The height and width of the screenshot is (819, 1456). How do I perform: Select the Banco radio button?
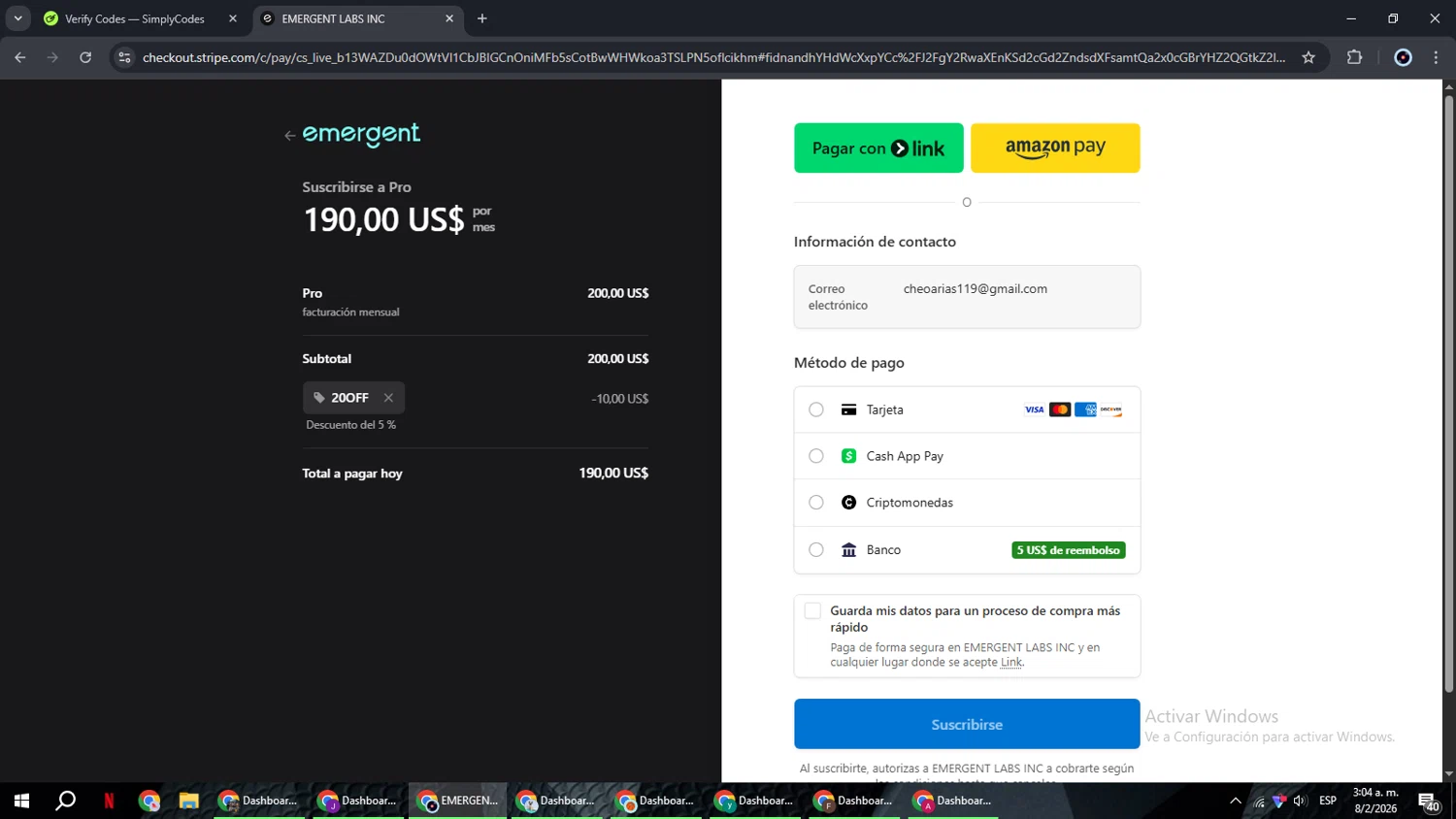pyautogui.click(x=816, y=550)
